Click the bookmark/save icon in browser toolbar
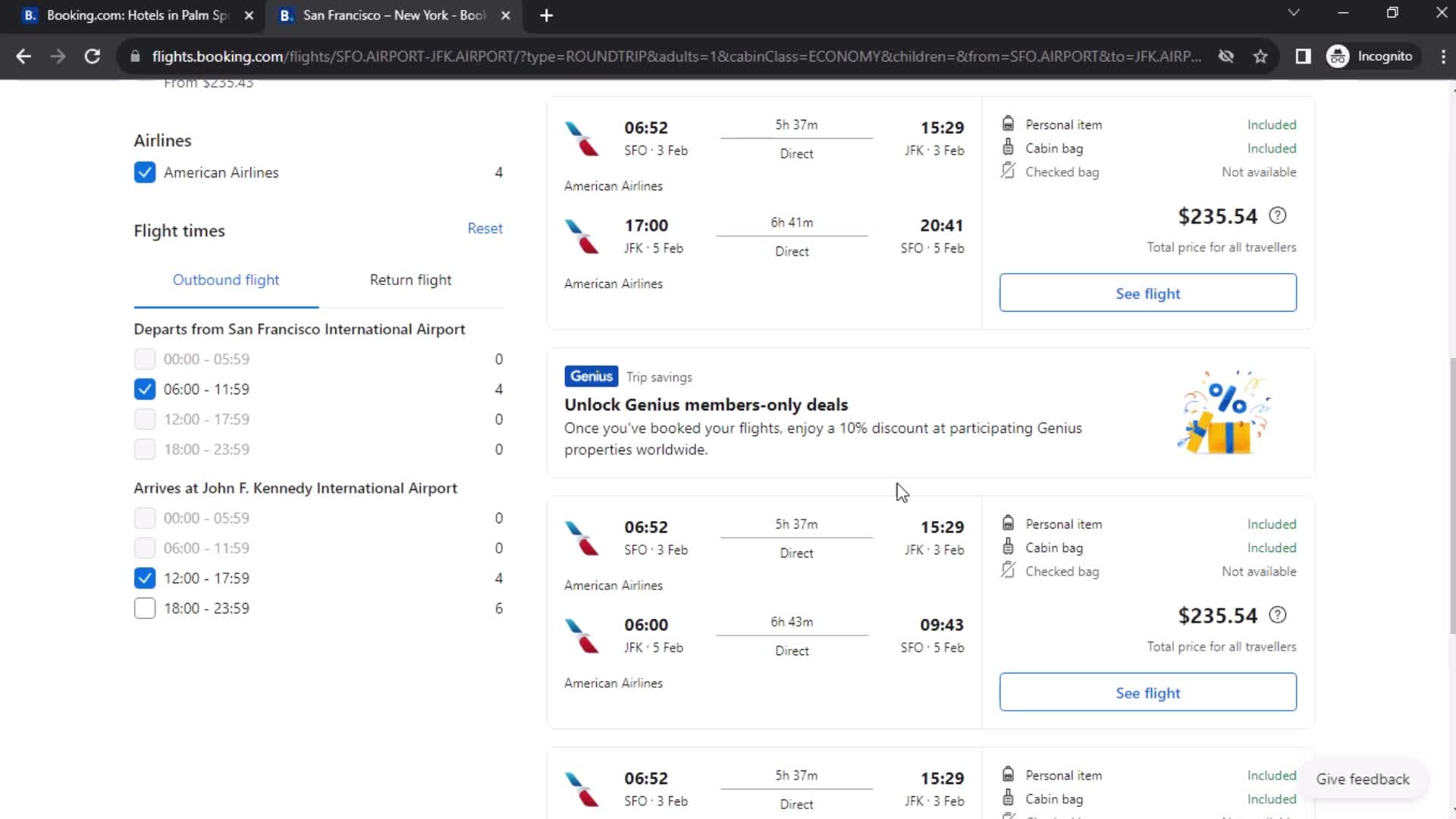The height and width of the screenshot is (819, 1456). [1261, 56]
